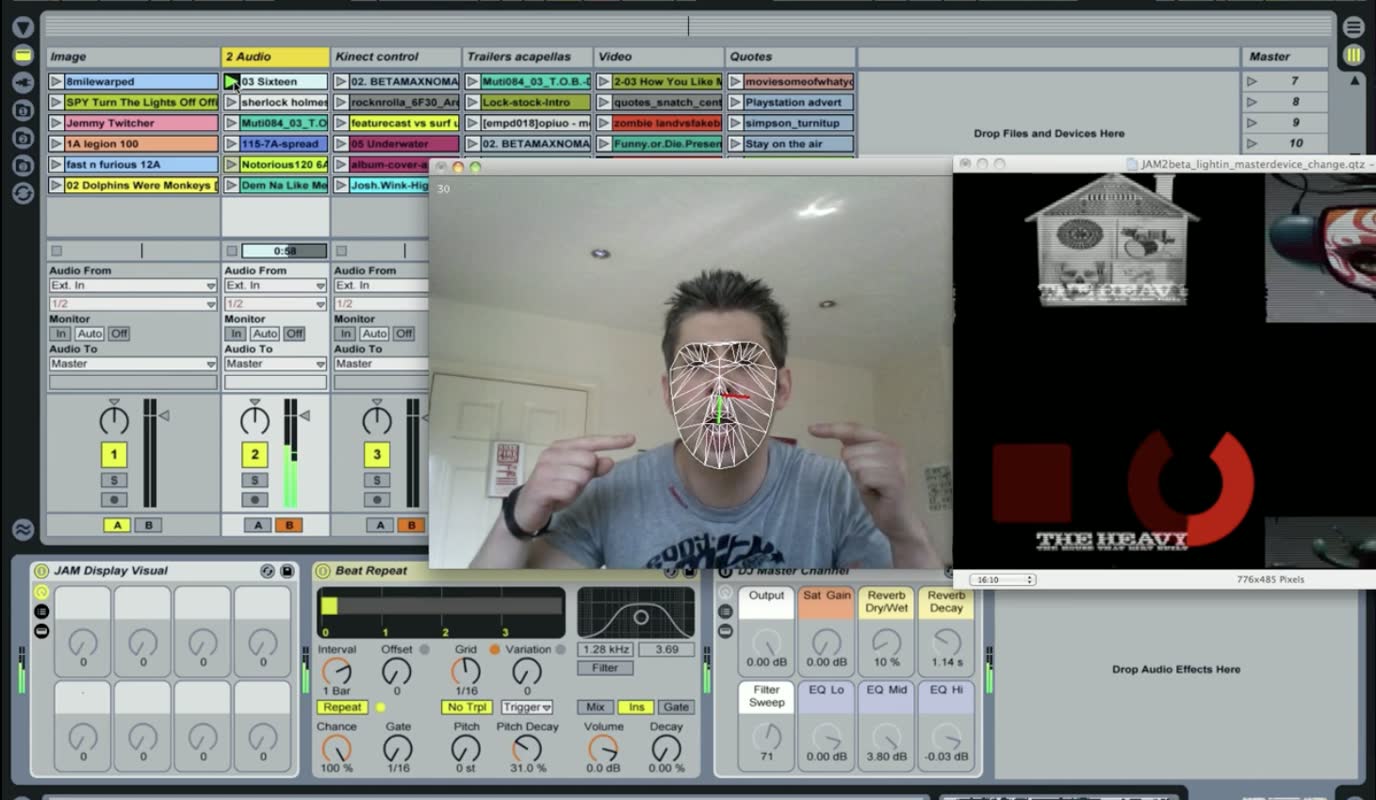Screen dimensions: 1376x800
Task: Launch the 05 Underwater clip
Action: [x=341, y=144]
